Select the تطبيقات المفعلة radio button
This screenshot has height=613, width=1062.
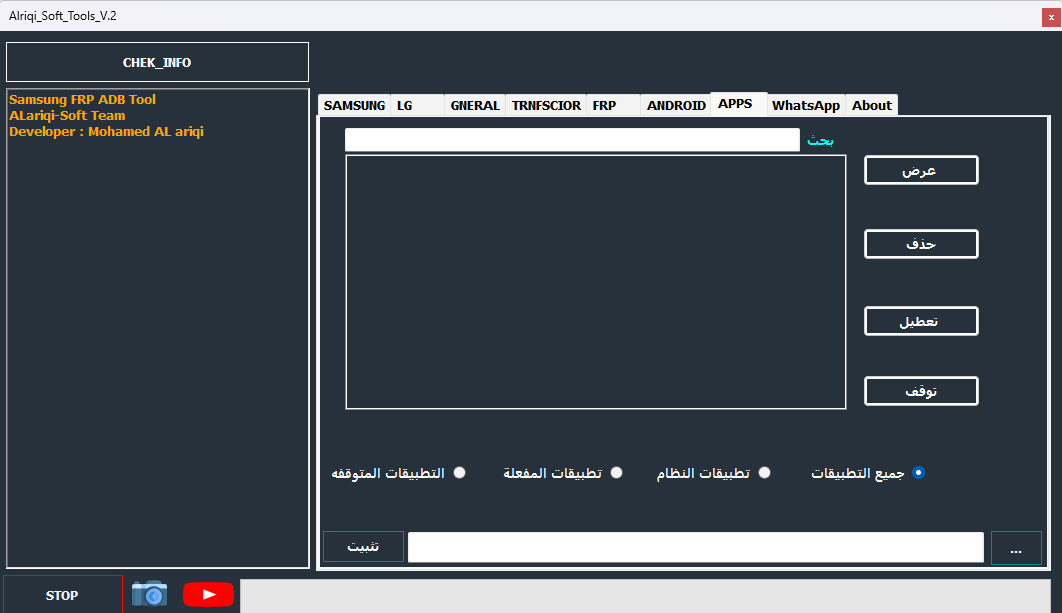[x=616, y=472]
